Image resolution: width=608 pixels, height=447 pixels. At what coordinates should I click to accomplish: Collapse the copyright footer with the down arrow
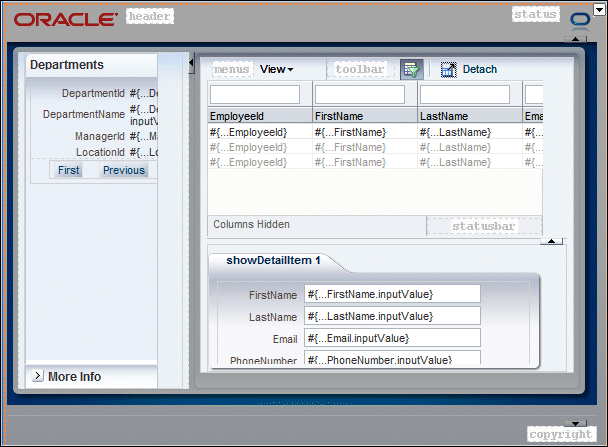[575, 423]
